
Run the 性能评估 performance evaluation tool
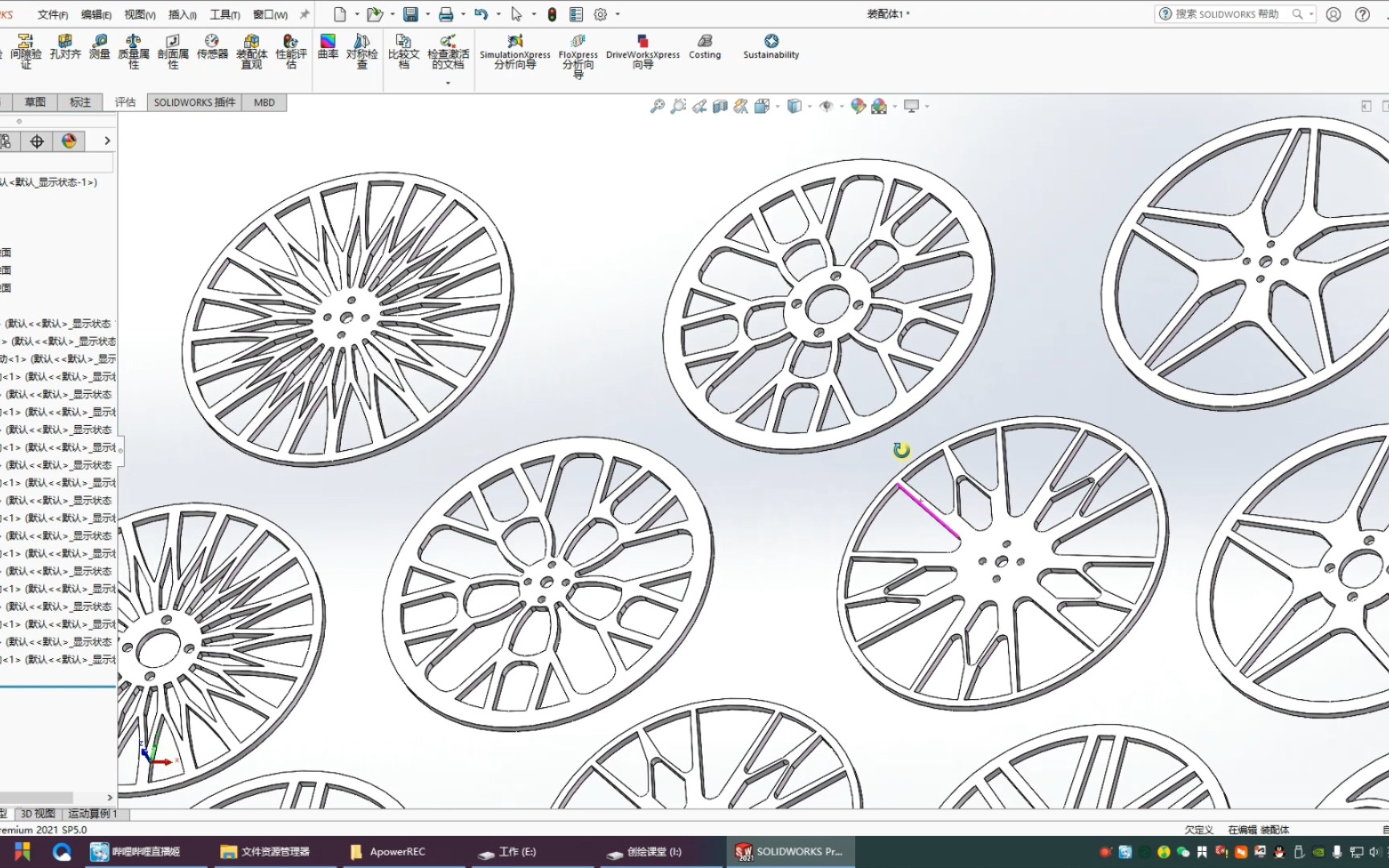point(291,51)
